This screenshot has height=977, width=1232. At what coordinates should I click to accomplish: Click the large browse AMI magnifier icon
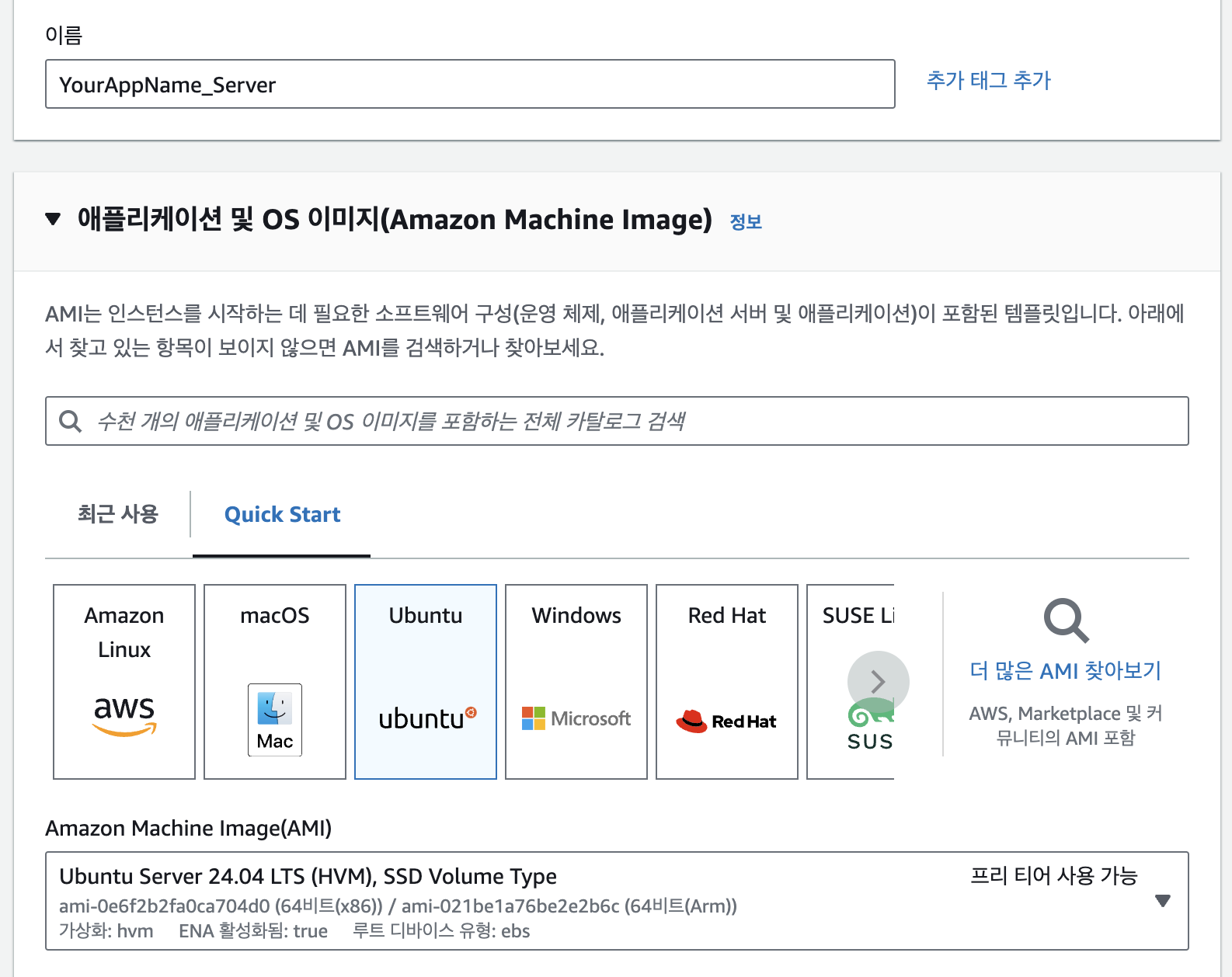(x=1066, y=621)
